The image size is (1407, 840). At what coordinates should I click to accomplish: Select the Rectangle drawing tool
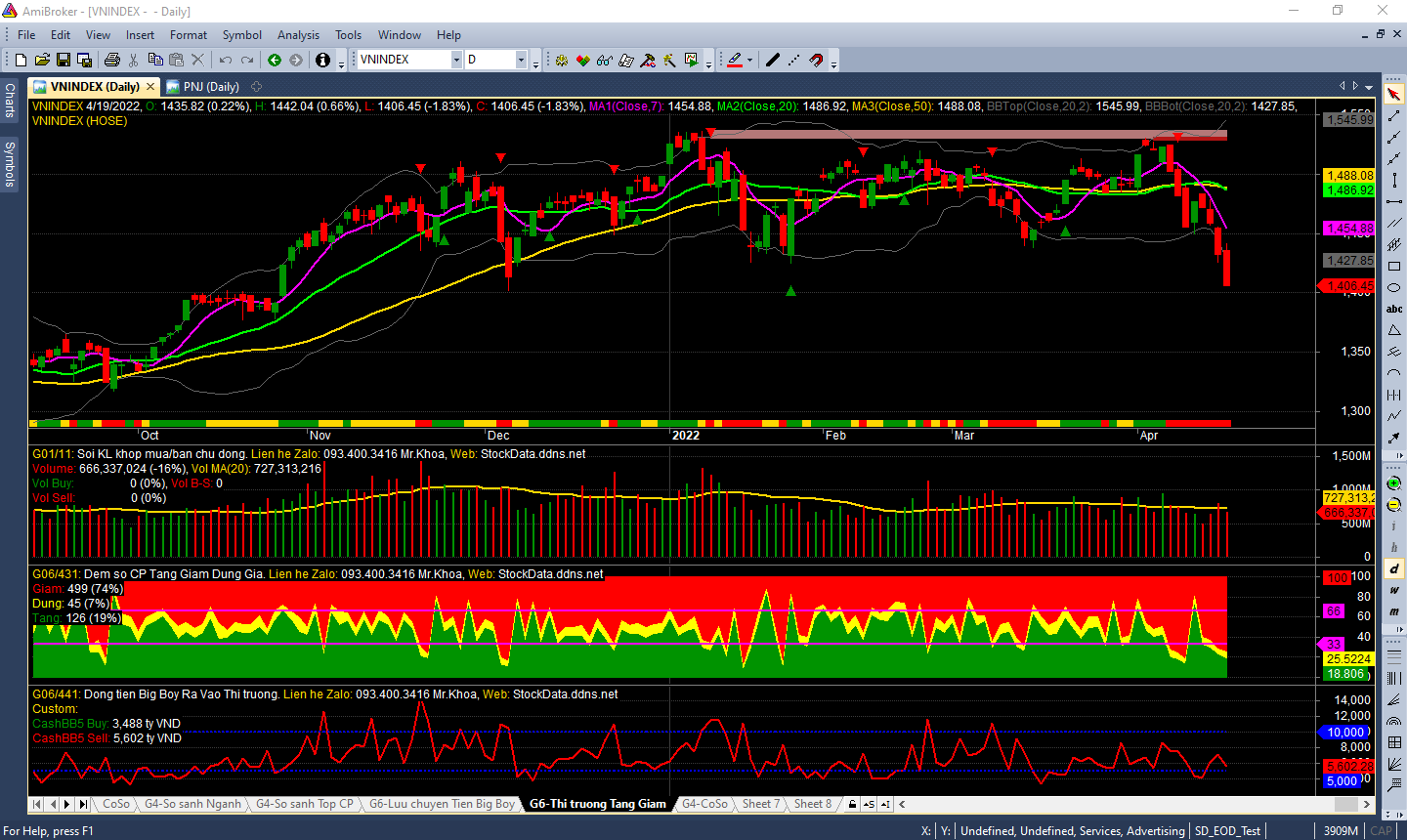(1394, 266)
